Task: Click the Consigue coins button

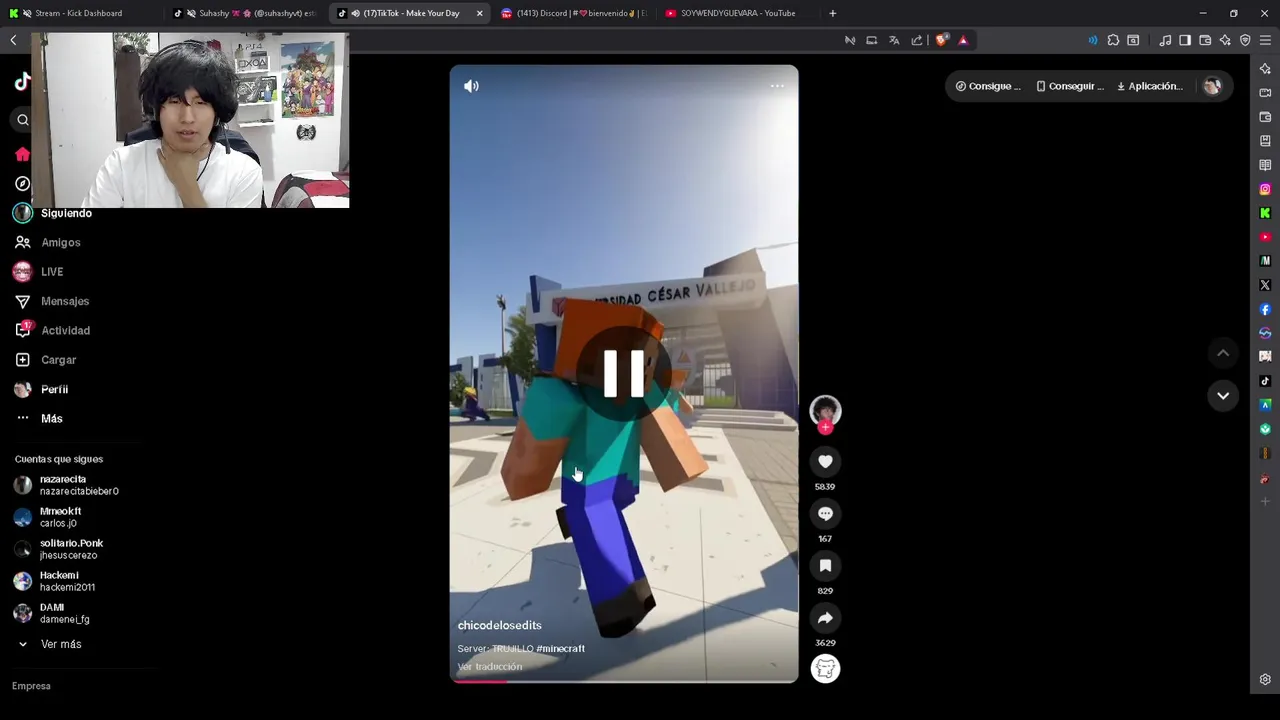Action: coord(988,86)
